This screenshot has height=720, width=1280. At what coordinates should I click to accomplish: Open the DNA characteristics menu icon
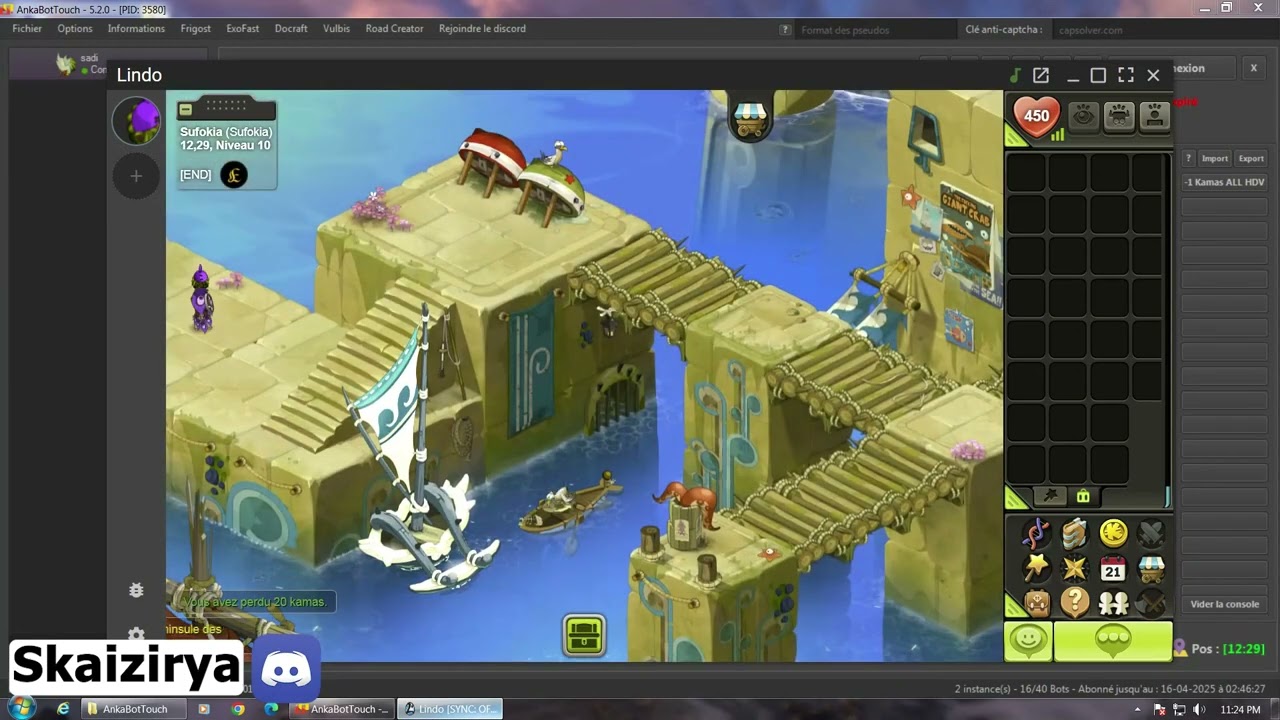(1037, 534)
